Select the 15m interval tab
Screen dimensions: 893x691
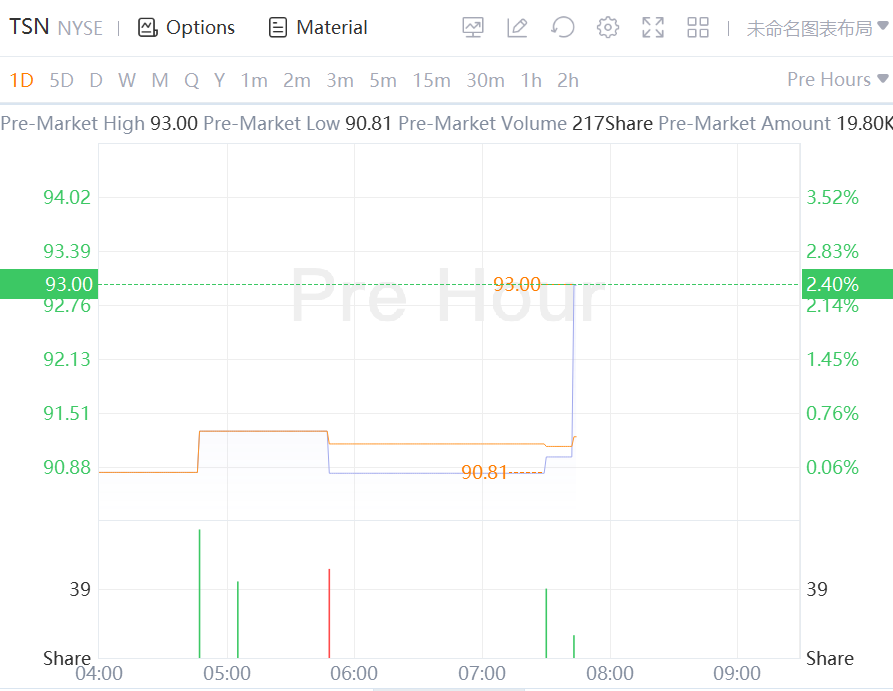pyautogui.click(x=431, y=80)
